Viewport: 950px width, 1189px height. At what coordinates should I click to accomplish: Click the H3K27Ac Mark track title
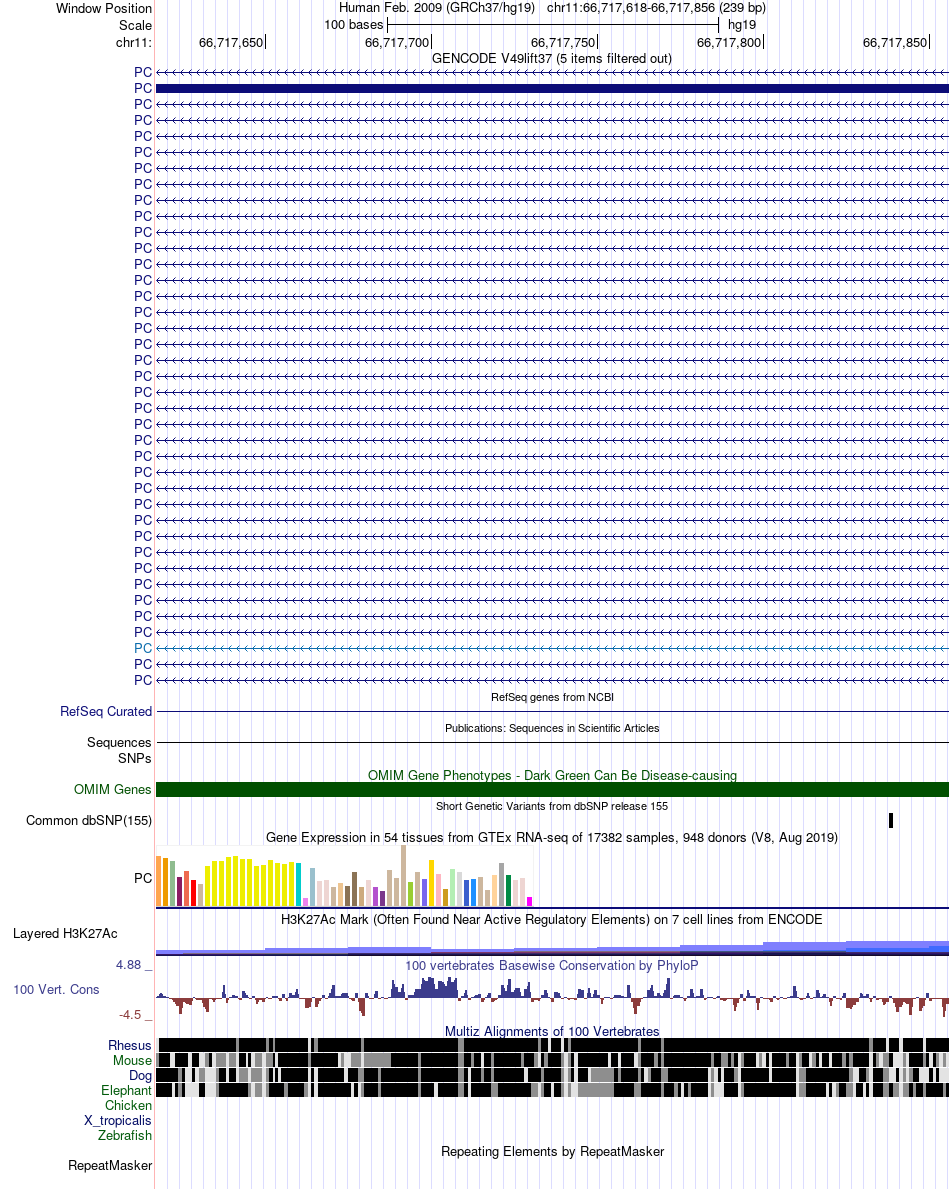(552, 919)
